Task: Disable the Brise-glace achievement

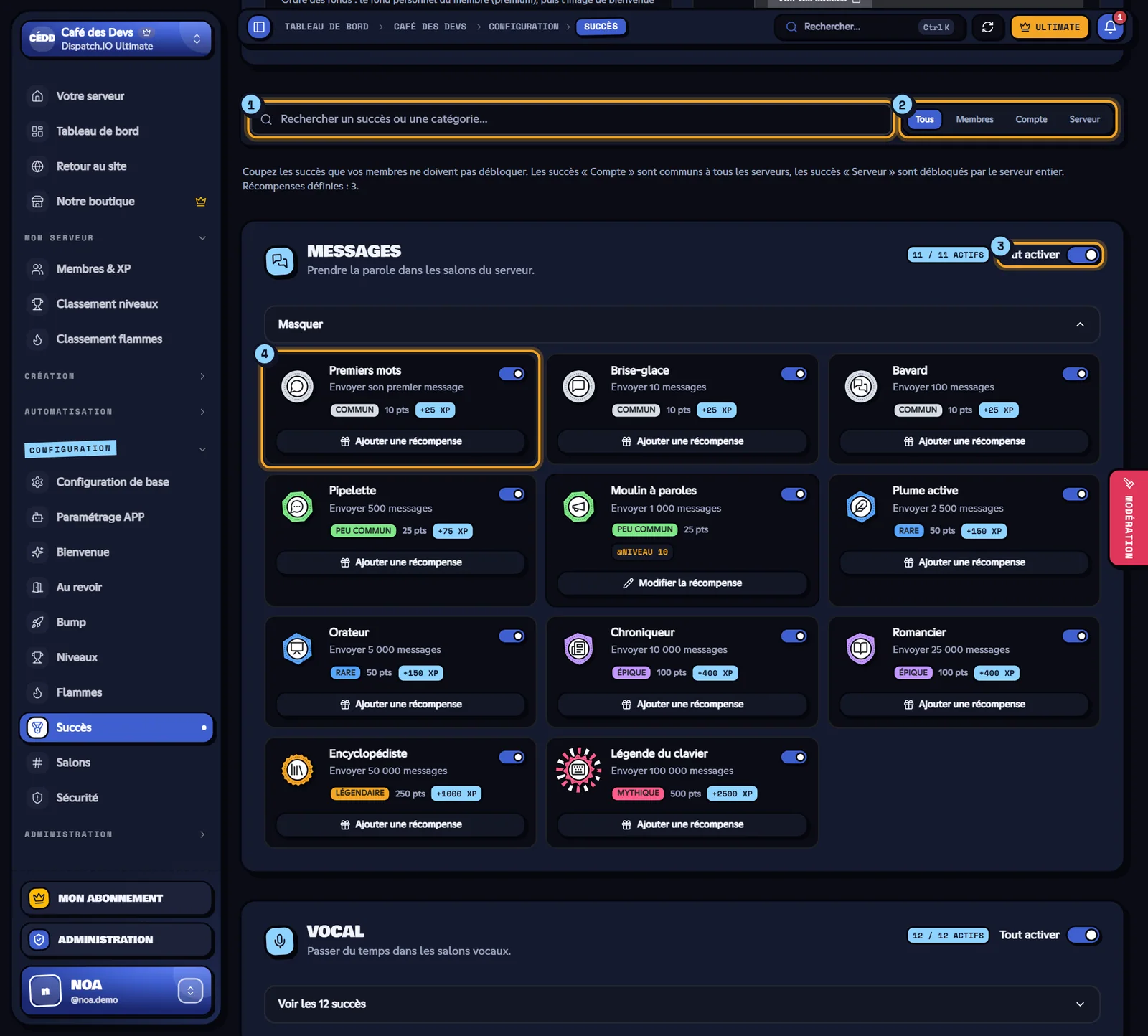Action: pos(794,374)
